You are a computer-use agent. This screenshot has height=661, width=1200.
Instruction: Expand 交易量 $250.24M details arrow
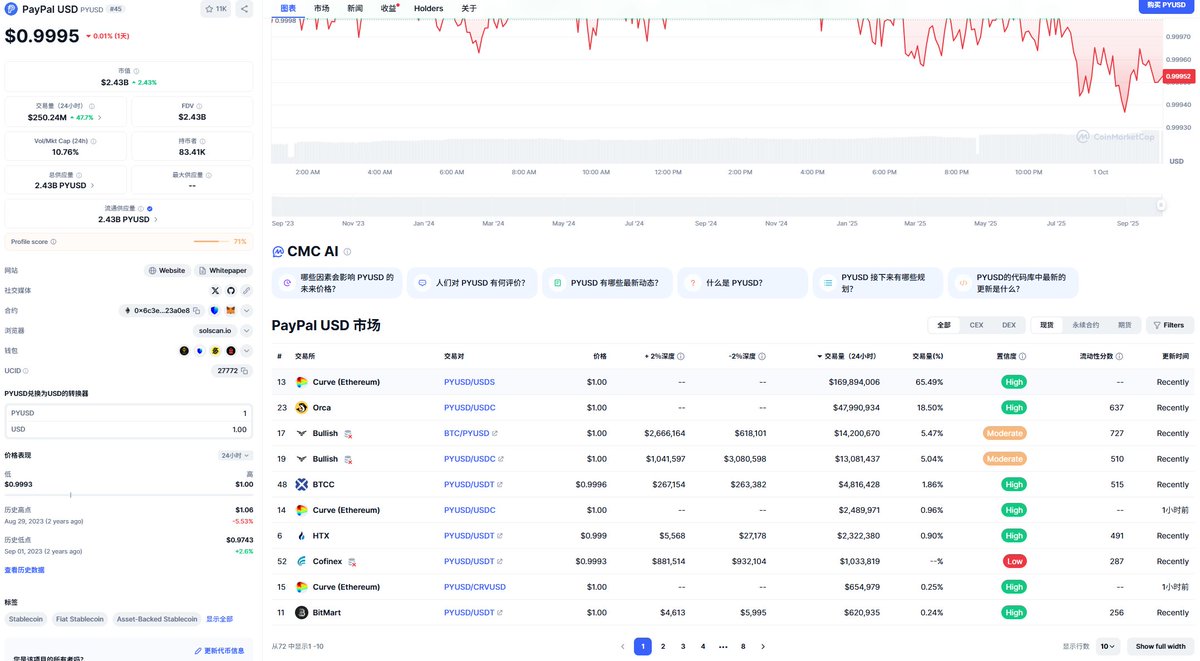[x=99, y=117]
